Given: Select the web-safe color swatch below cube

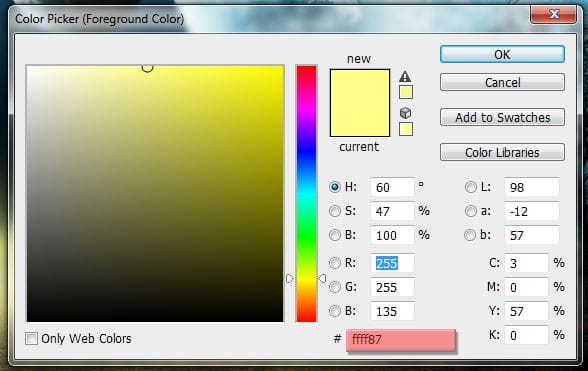Looking at the screenshot, I should pyautogui.click(x=406, y=129).
